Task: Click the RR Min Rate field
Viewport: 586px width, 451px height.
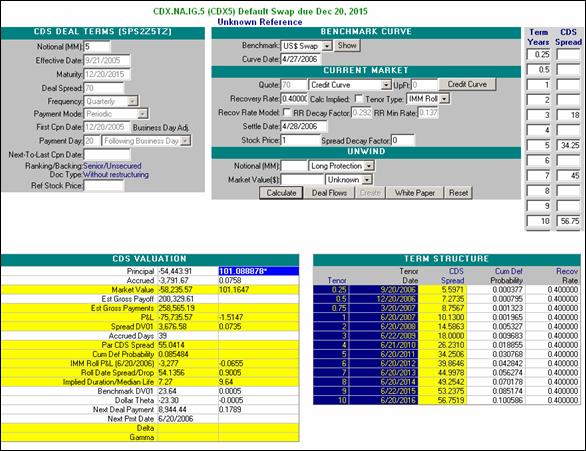Action: (x=428, y=112)
